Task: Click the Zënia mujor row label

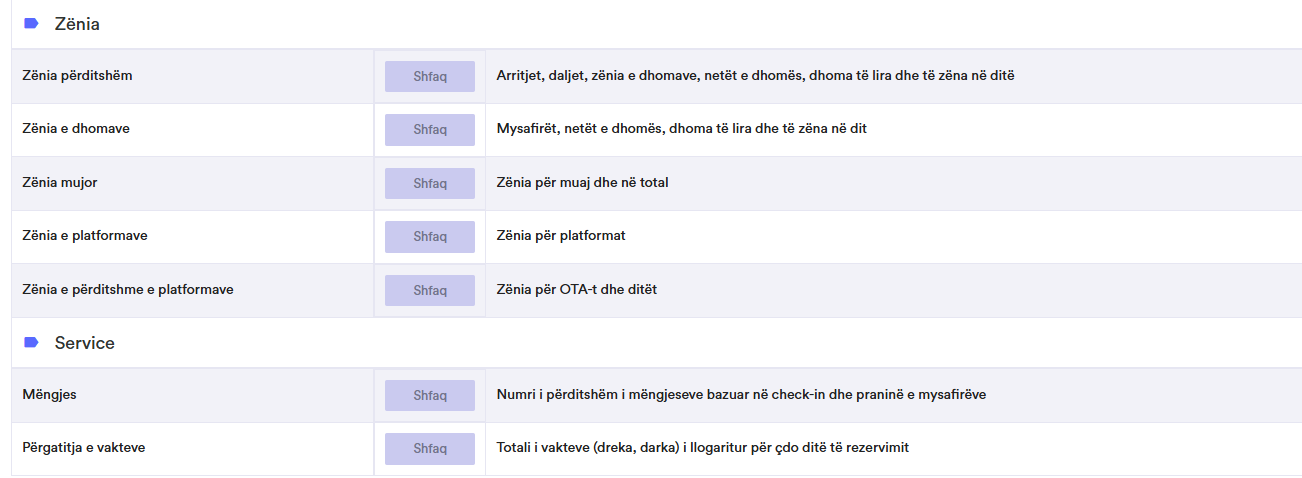Action: [60, 183]
